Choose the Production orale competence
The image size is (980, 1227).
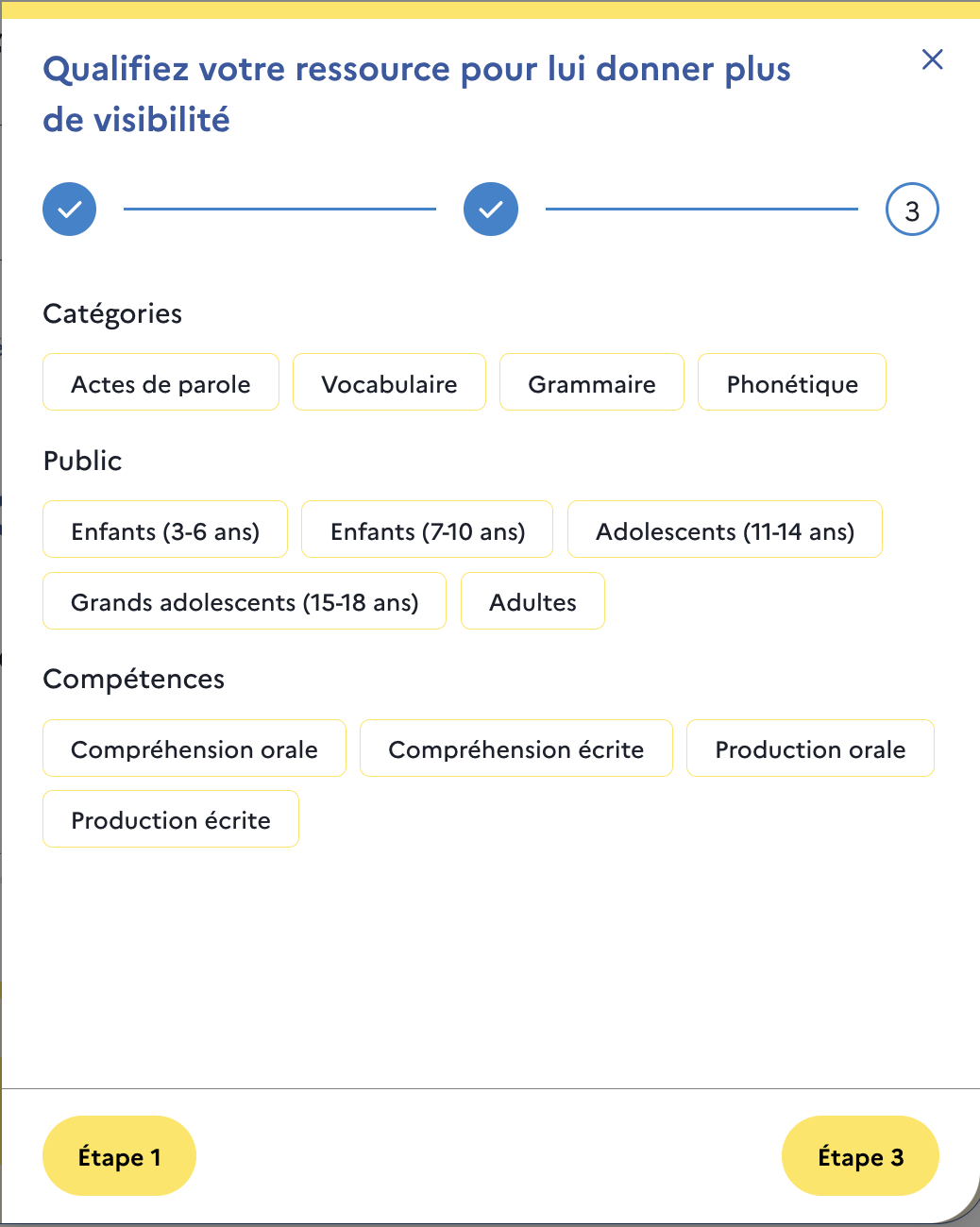click(810, 748)
